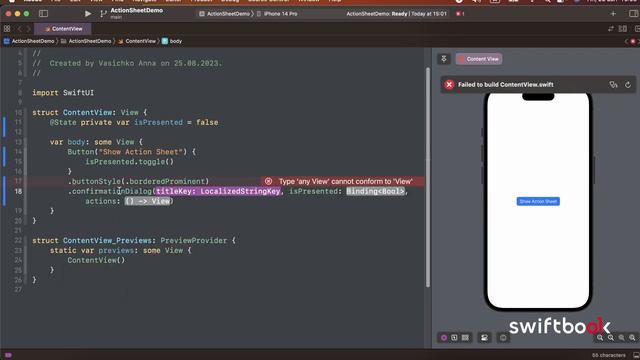Zoom in the preview canvas

click(632, 338)
